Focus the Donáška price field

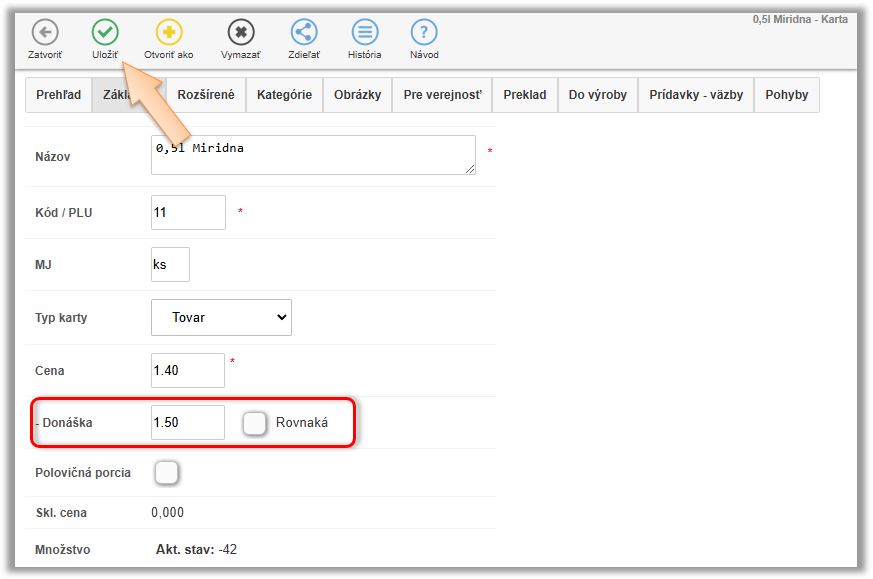click(188, 422)
